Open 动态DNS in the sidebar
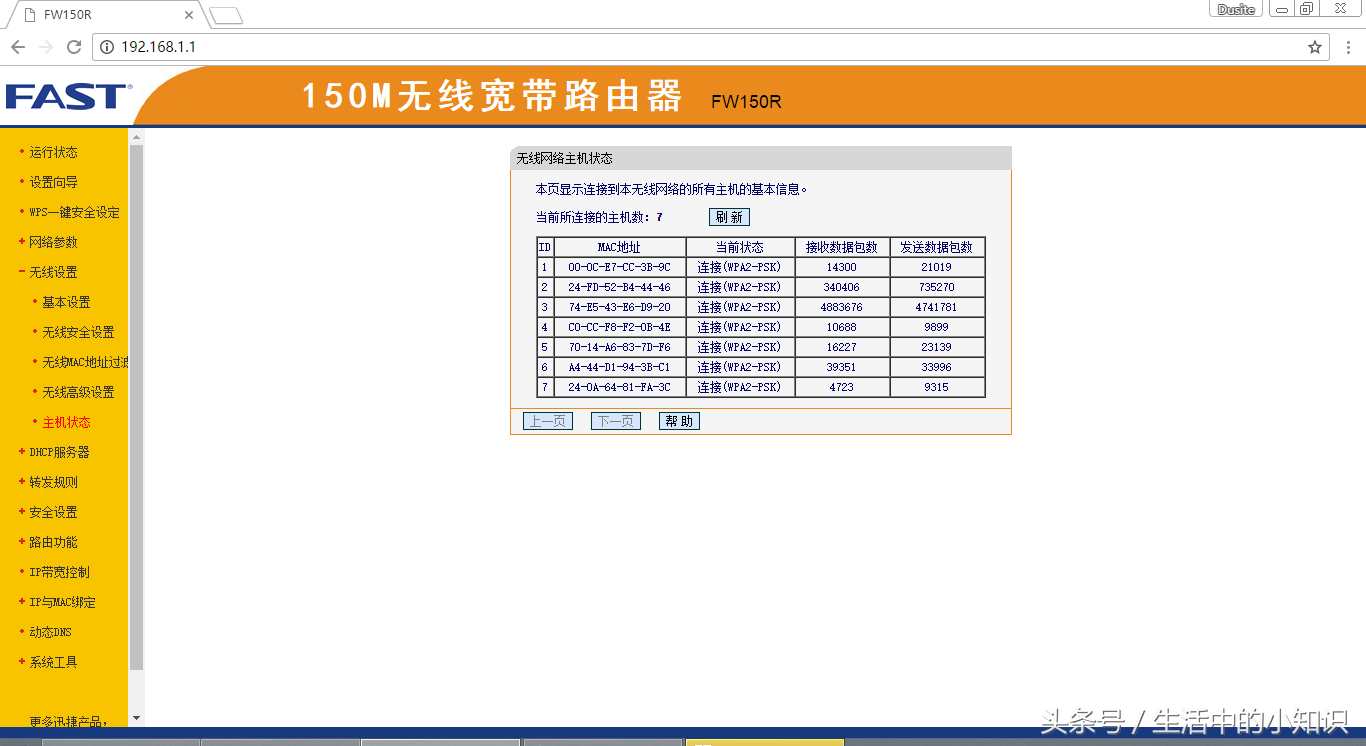1366x746 pixels. (50, 632)
